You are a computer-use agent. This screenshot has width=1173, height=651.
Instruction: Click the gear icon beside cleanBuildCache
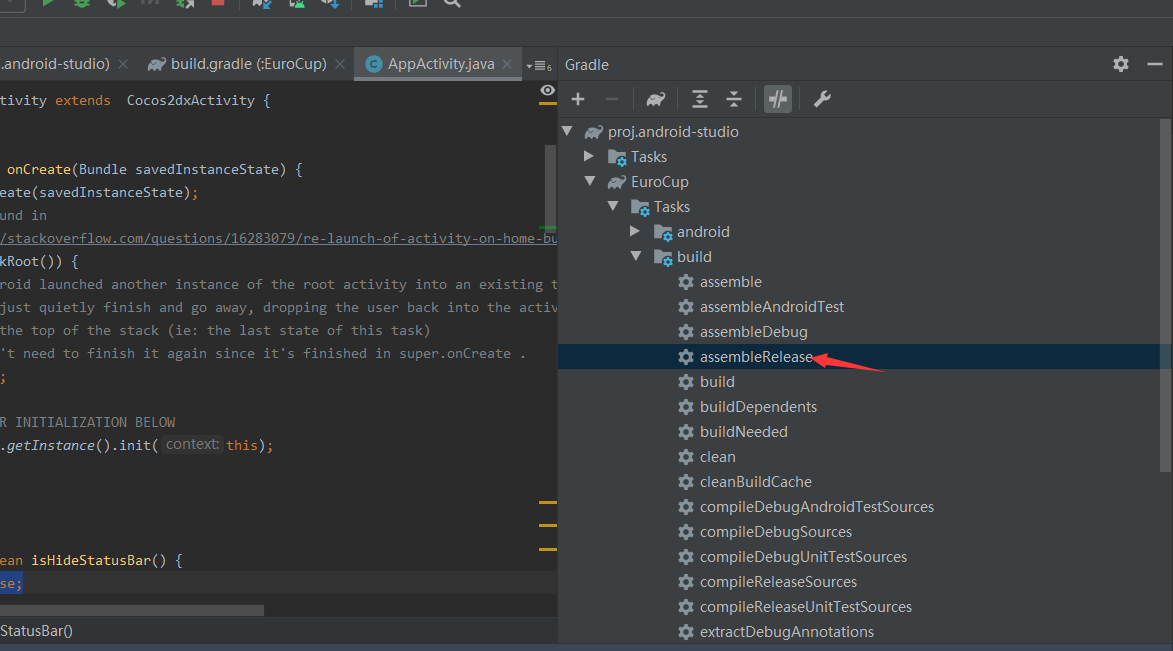tap(686, 482)
